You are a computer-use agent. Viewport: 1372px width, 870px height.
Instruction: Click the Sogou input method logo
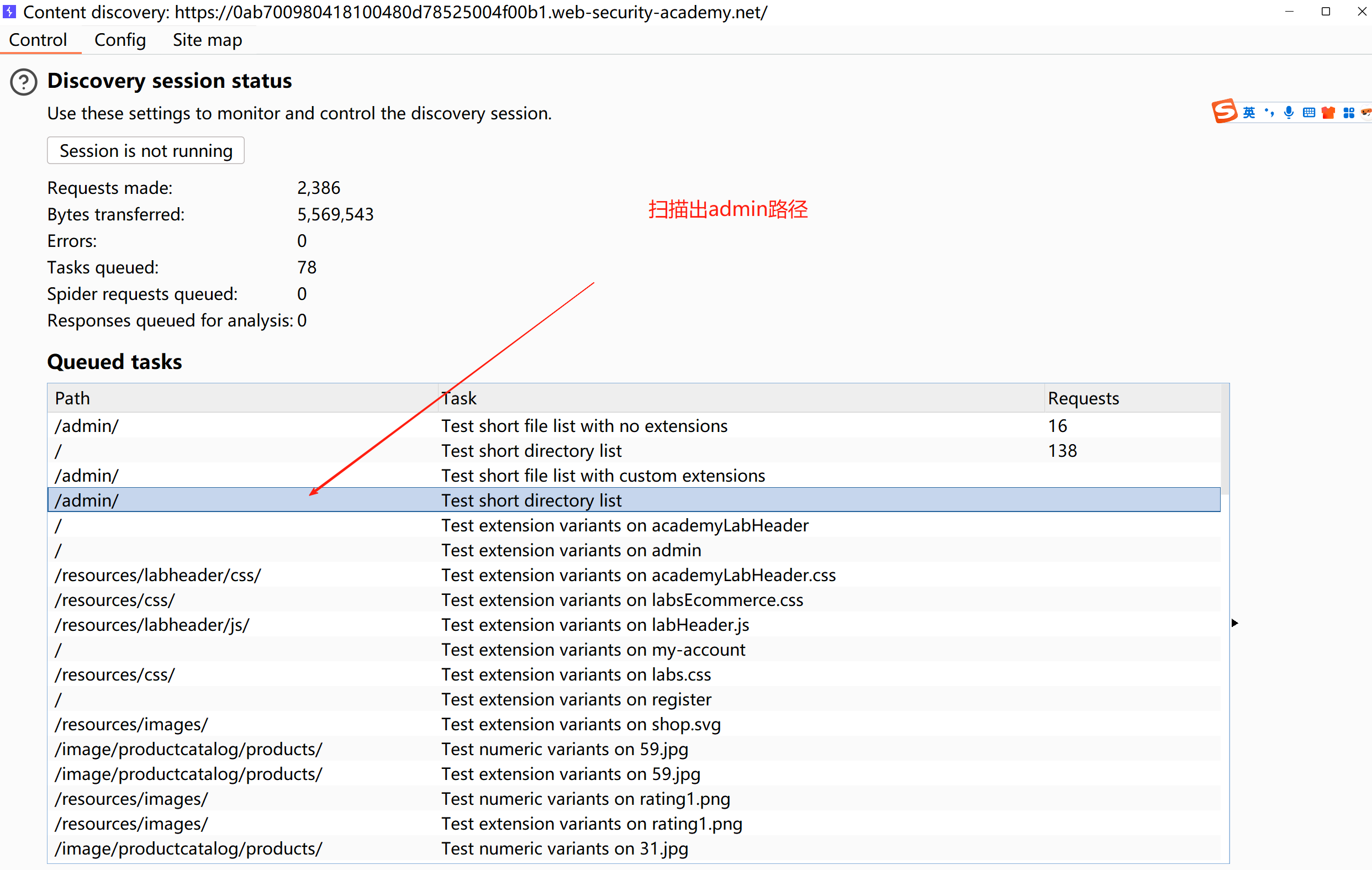click(1224, 112)
